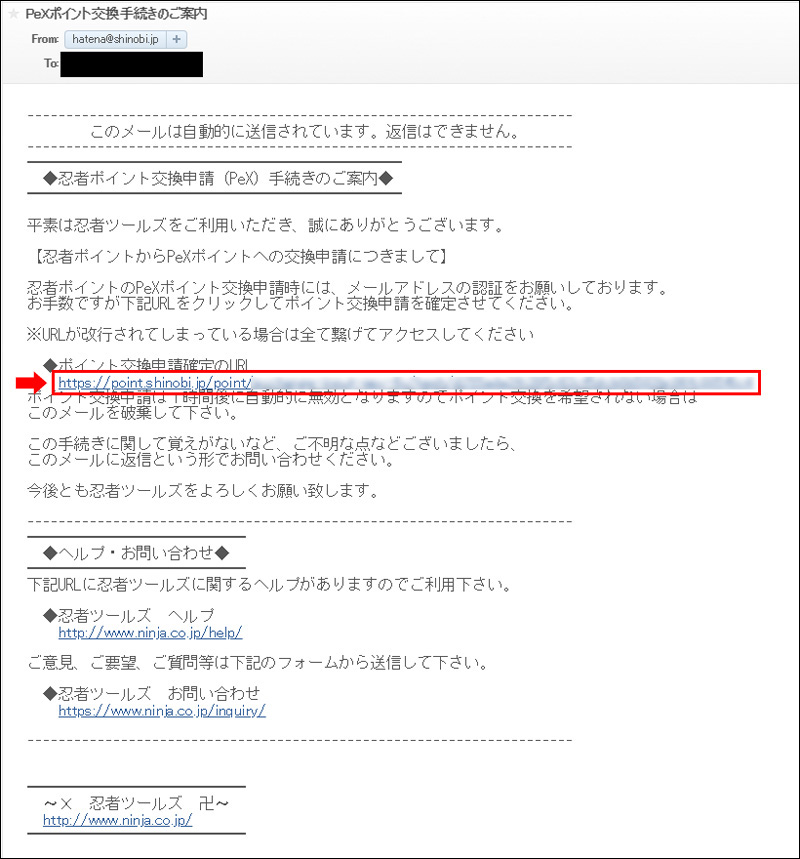Click the To label in header
Viewport: 800px width, 859px height.
click(51, 64)
